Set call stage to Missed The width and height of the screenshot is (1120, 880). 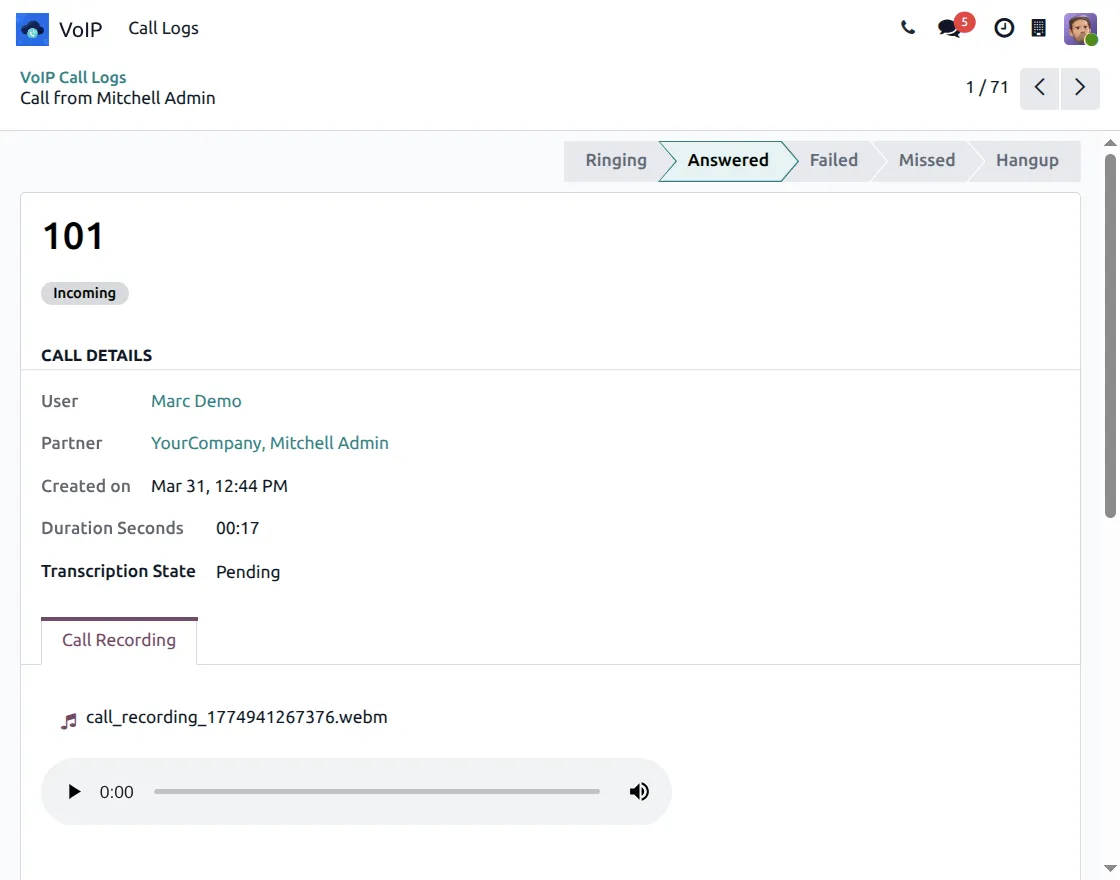tap(926, 160)
